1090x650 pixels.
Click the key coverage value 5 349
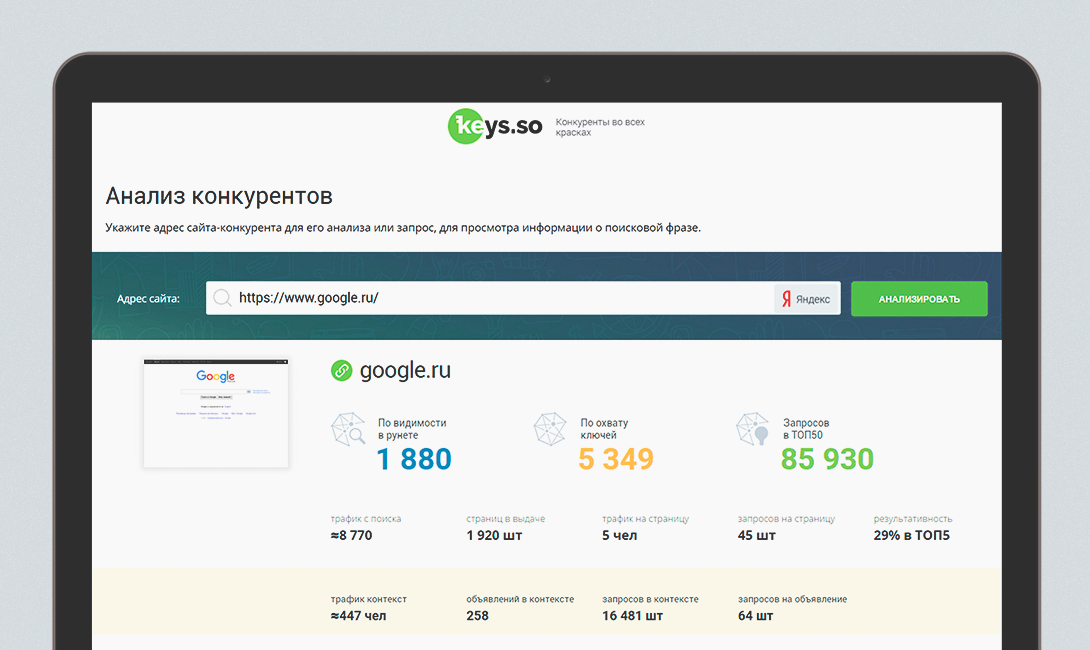tap(616, 459)
